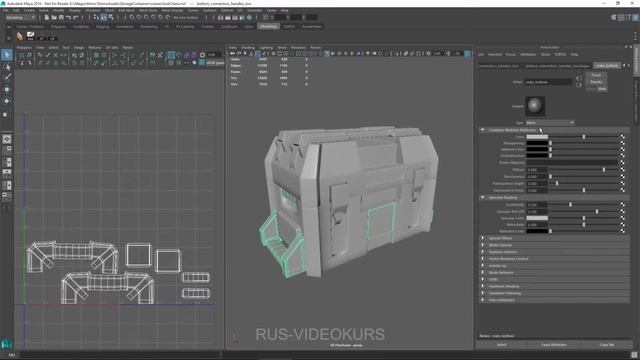Image resolution: width=640 pixels, height=360 pixels.
Task: Open the Windows menu in main menu bar
Action: click(x=93, y=10)
